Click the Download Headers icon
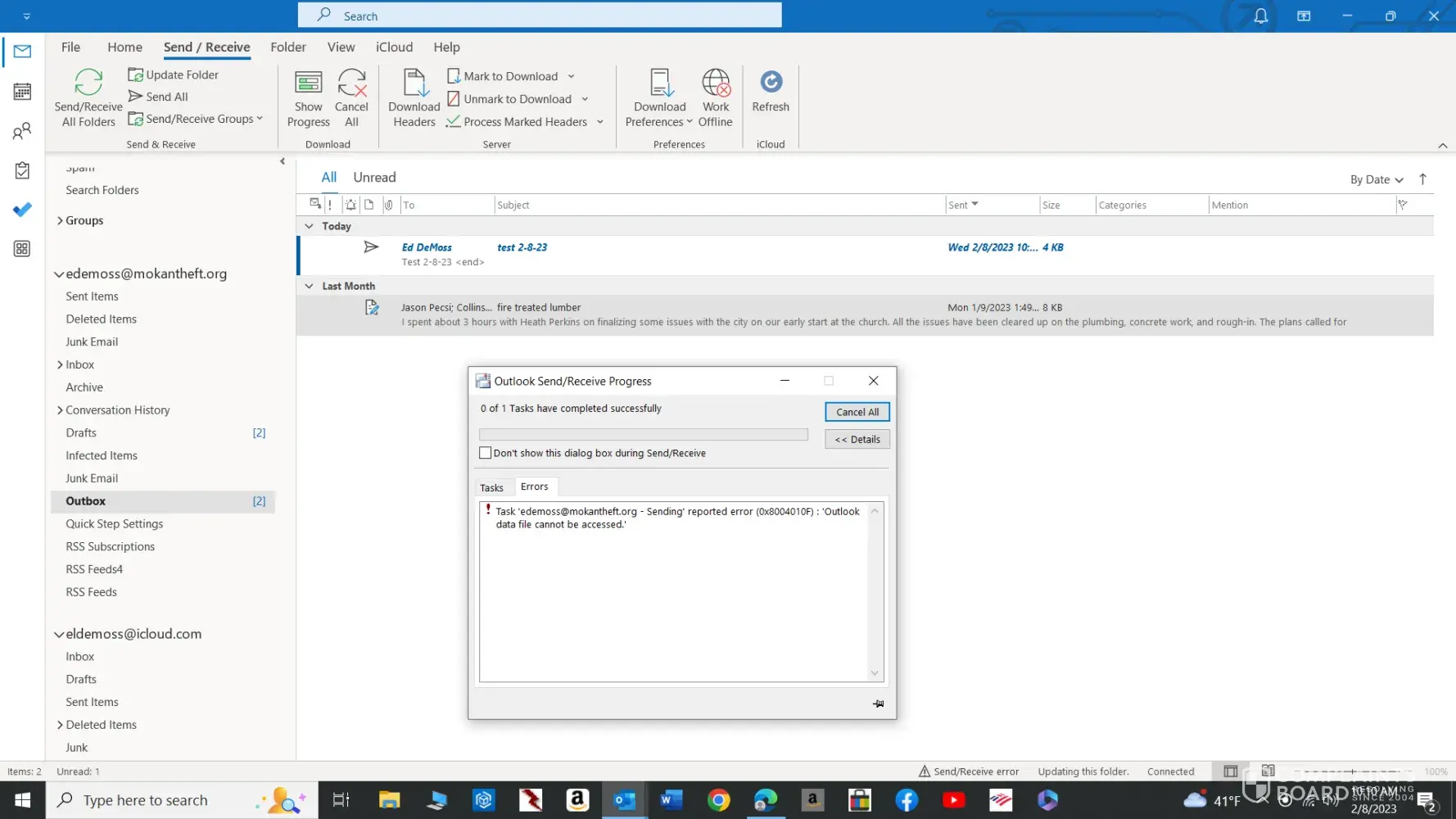Image resolution: width=1456 pixels, height=819 pixels. tap(414, 84)
